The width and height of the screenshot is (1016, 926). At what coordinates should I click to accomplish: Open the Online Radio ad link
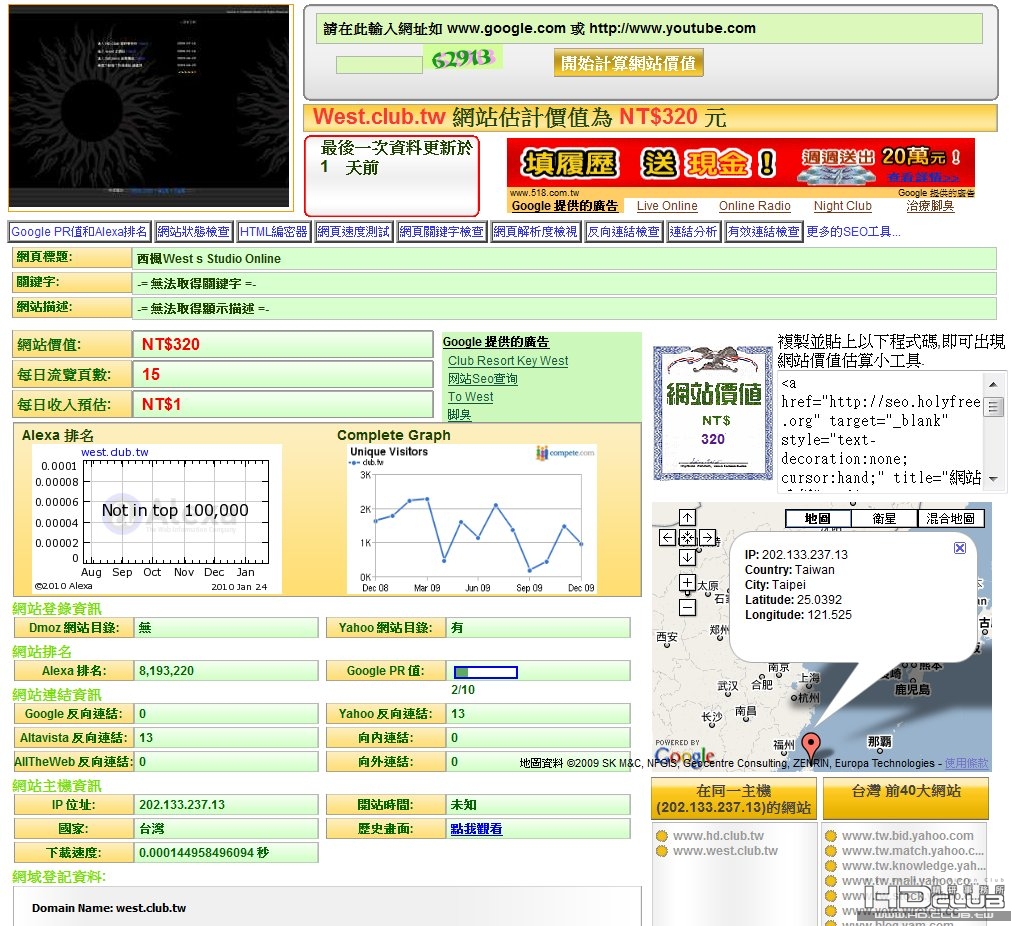pos(754,206)
